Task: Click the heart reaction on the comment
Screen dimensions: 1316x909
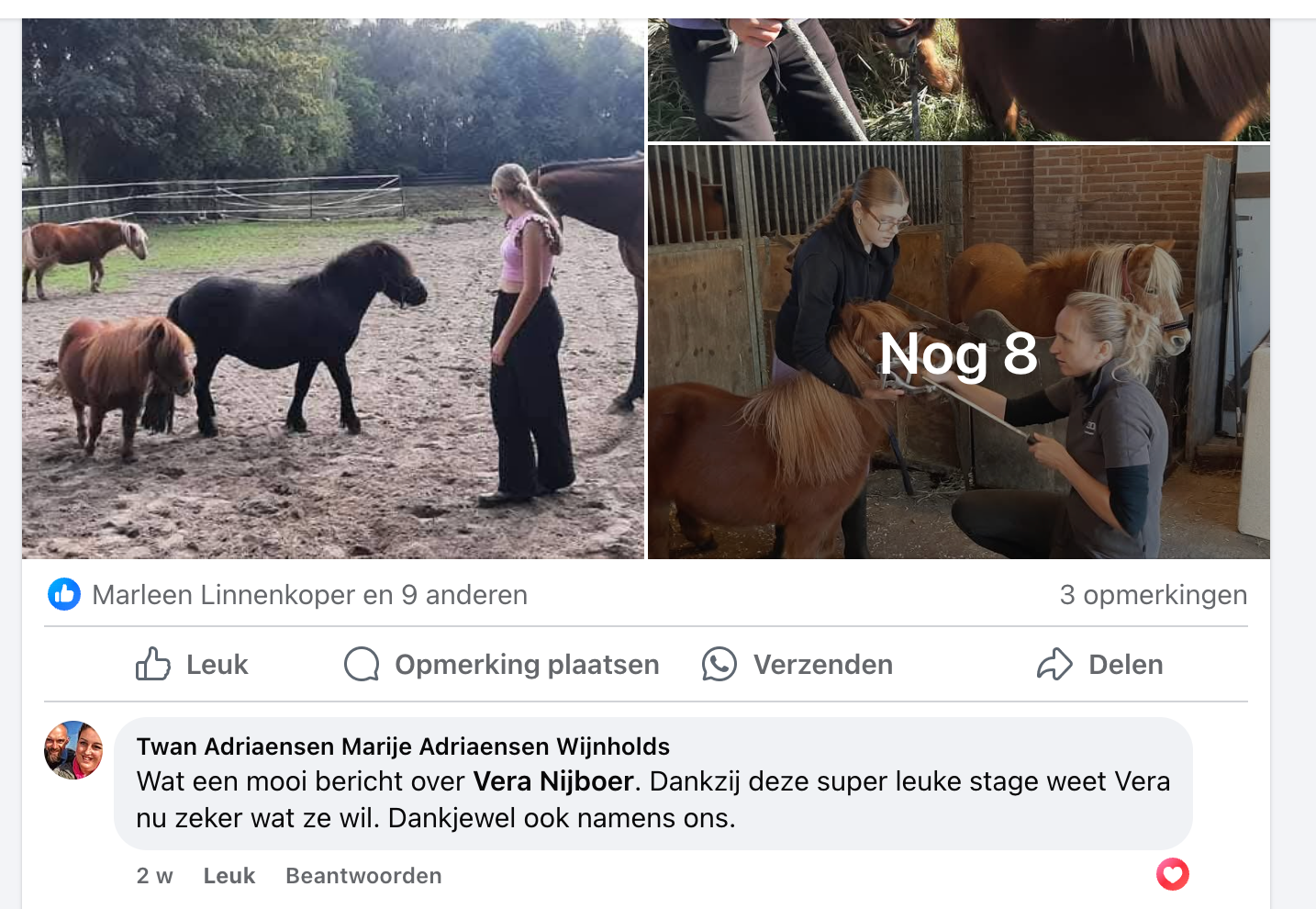Action: [x=1173, y=874]
